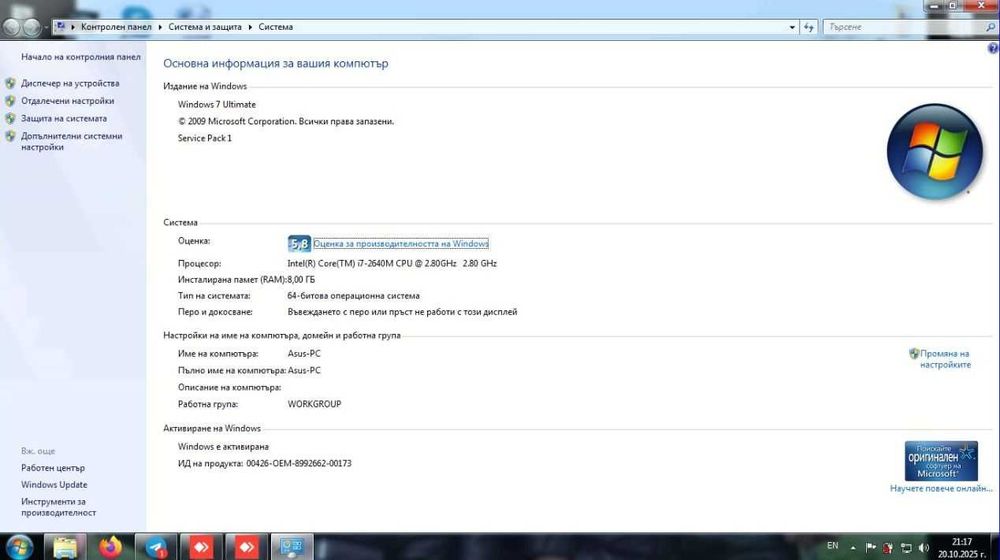
Task: Open Научете повече онлайн link
Action: (x=941, y=489)
